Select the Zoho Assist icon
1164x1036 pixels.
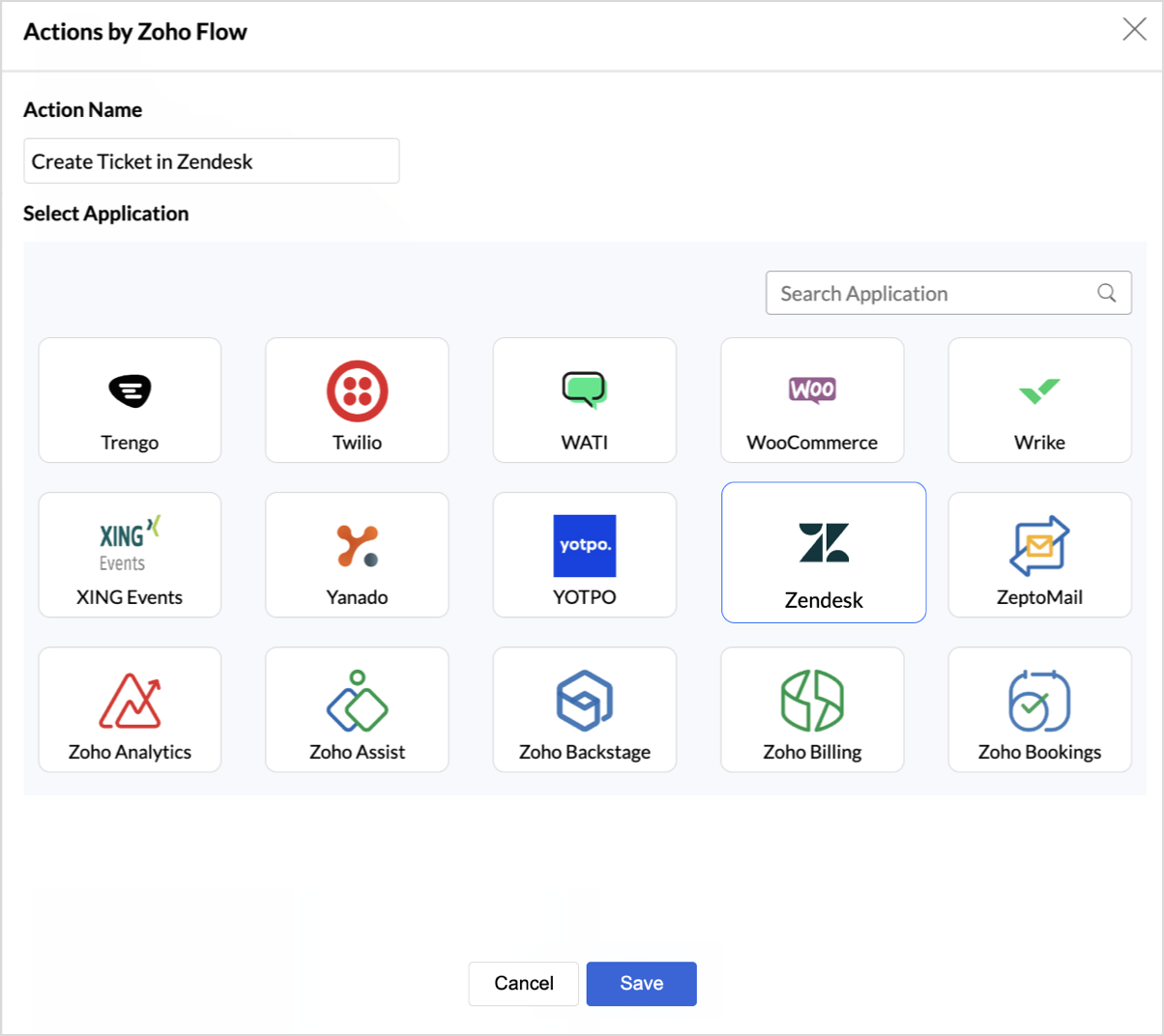click(357, 700)
